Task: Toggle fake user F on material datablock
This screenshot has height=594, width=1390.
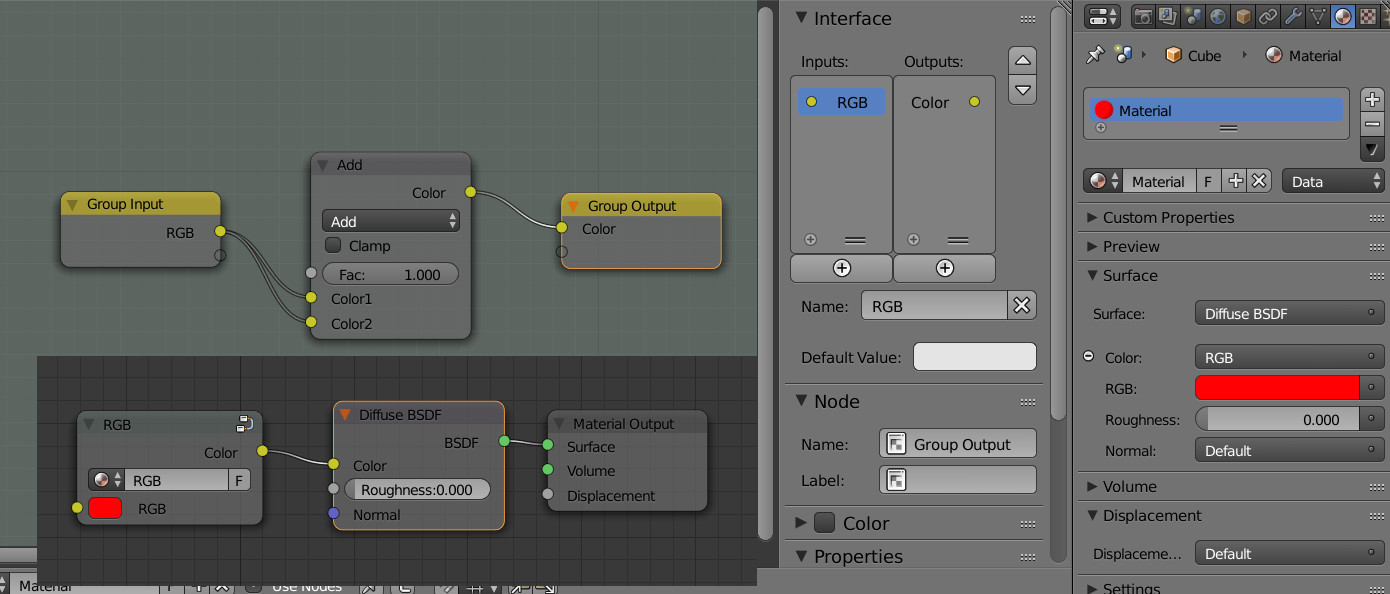Action: tap(1208, 181)
